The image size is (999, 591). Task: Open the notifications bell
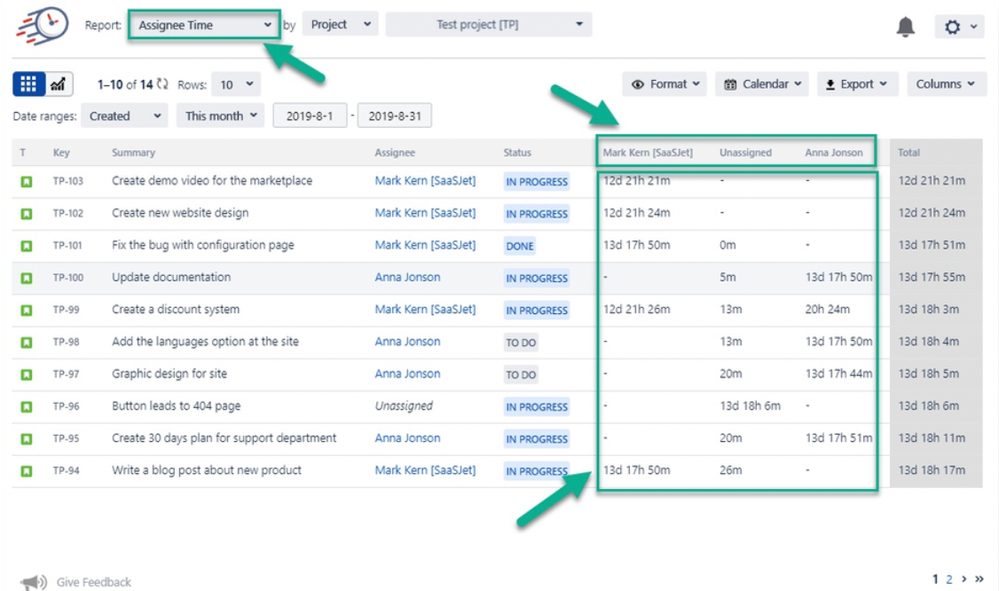(x=905, y=27)
